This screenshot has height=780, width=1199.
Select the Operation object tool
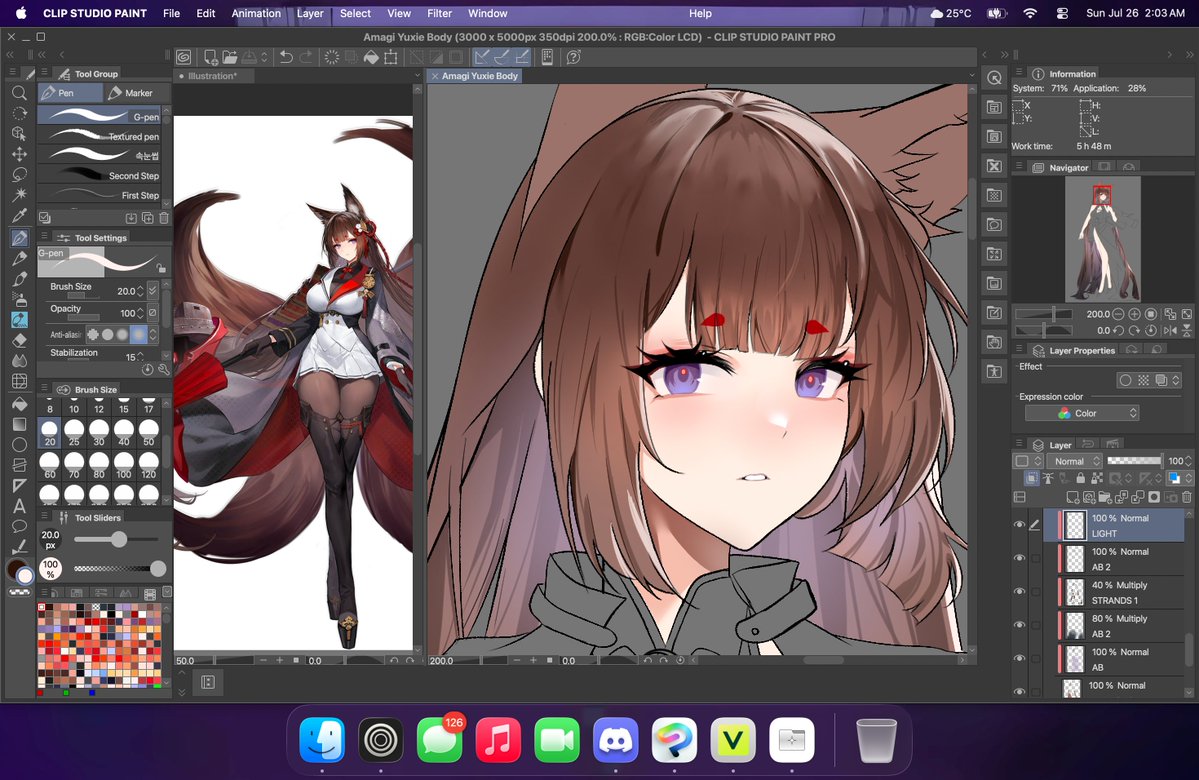[19, 133]
